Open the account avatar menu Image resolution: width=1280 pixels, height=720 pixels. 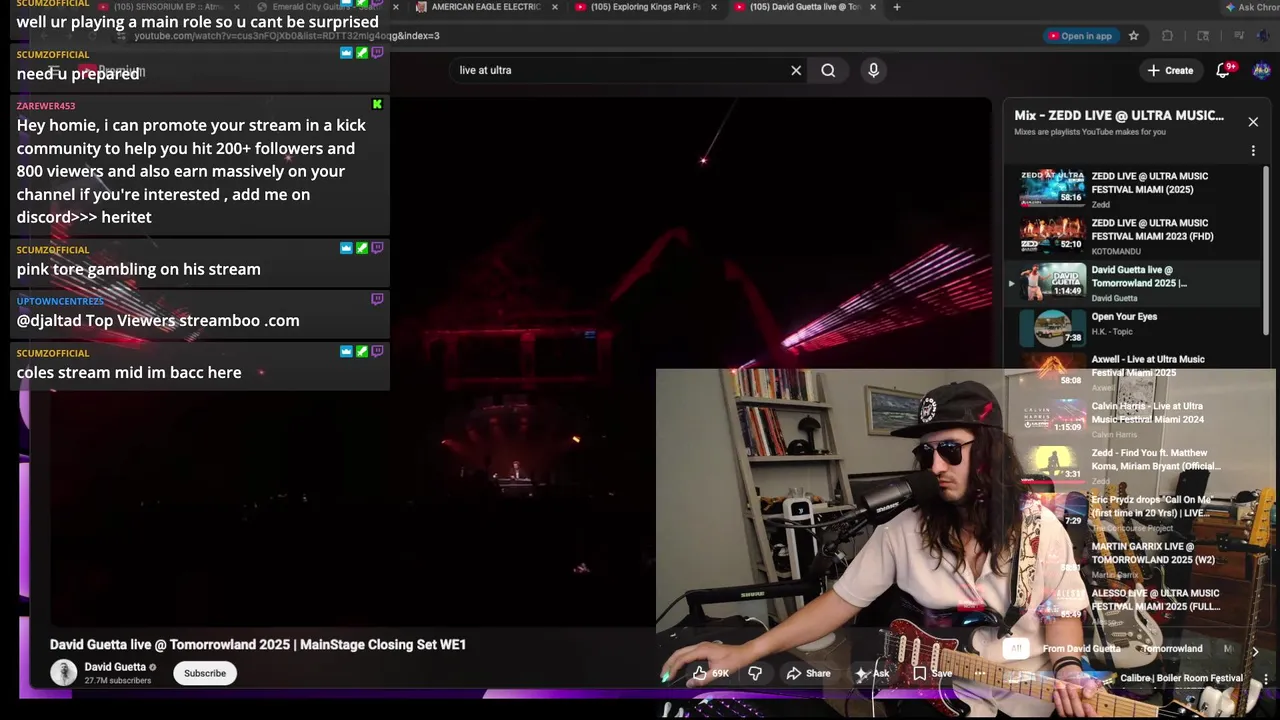[1261, 70]
